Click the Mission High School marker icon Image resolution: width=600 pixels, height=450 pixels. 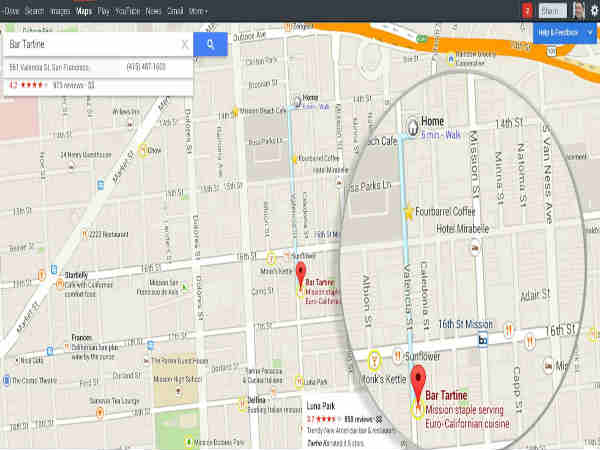click(178, 391)
